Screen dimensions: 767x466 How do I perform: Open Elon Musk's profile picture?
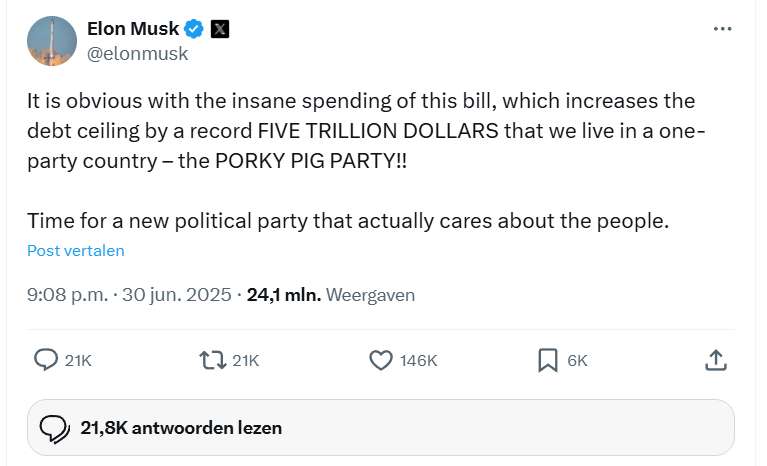(51, 41)
